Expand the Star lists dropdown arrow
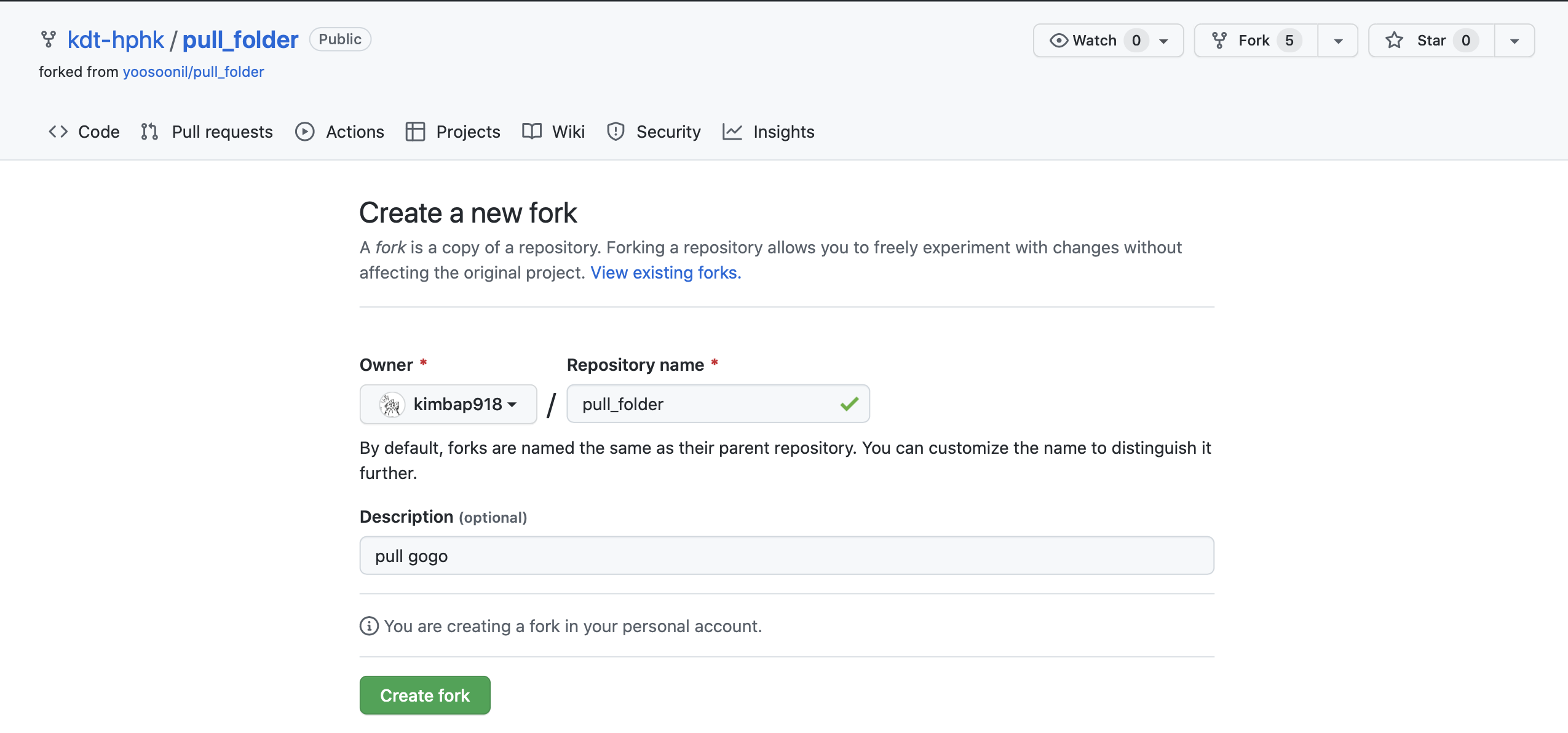The height and width of the screenshot is (733, 1568). pyautogui.click(x=1515, y=41)
